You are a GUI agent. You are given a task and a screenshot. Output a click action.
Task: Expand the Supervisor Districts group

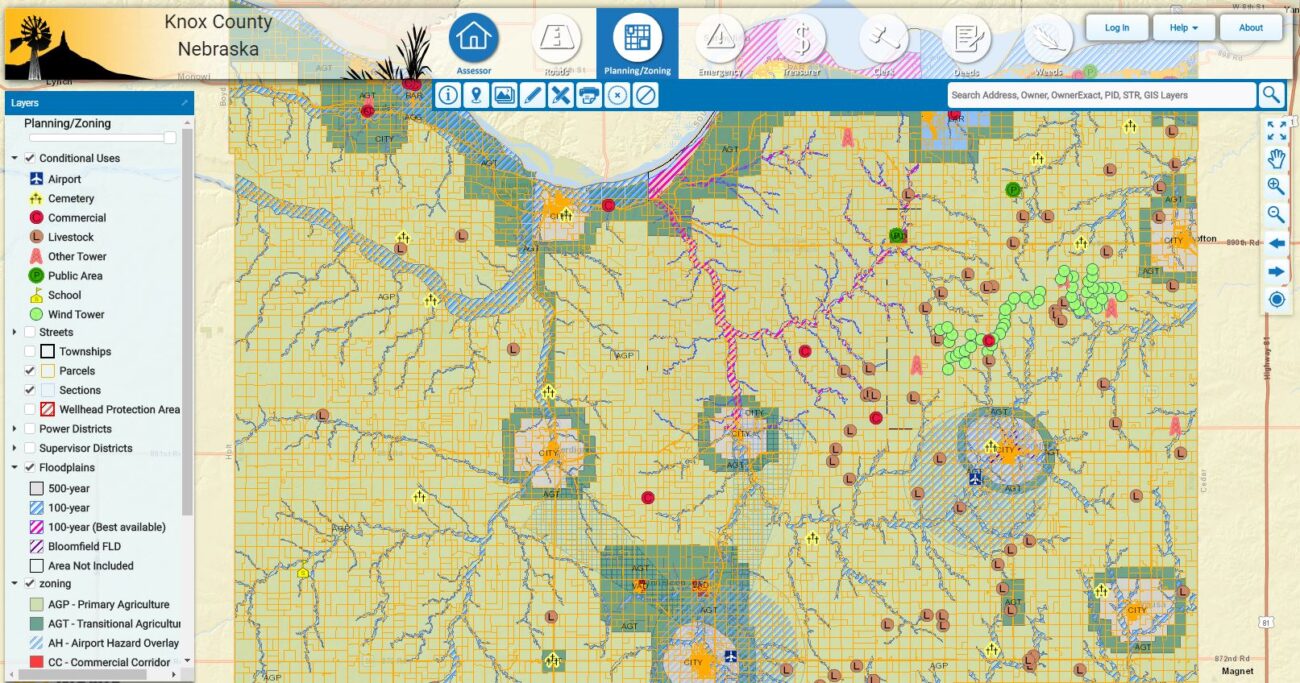pyautogui.click(x=14, y=448)
